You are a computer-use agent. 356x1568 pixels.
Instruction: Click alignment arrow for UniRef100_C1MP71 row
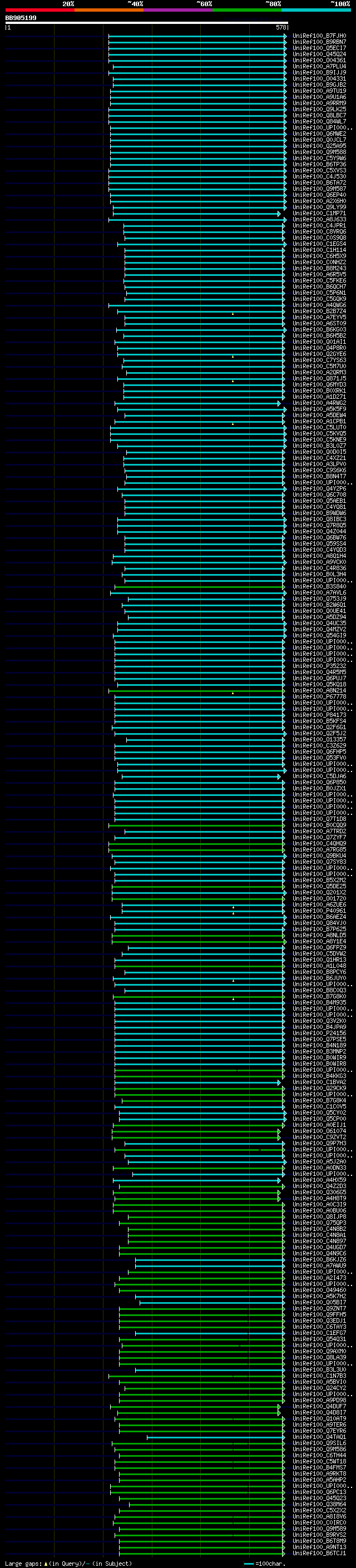click(279, 214)
